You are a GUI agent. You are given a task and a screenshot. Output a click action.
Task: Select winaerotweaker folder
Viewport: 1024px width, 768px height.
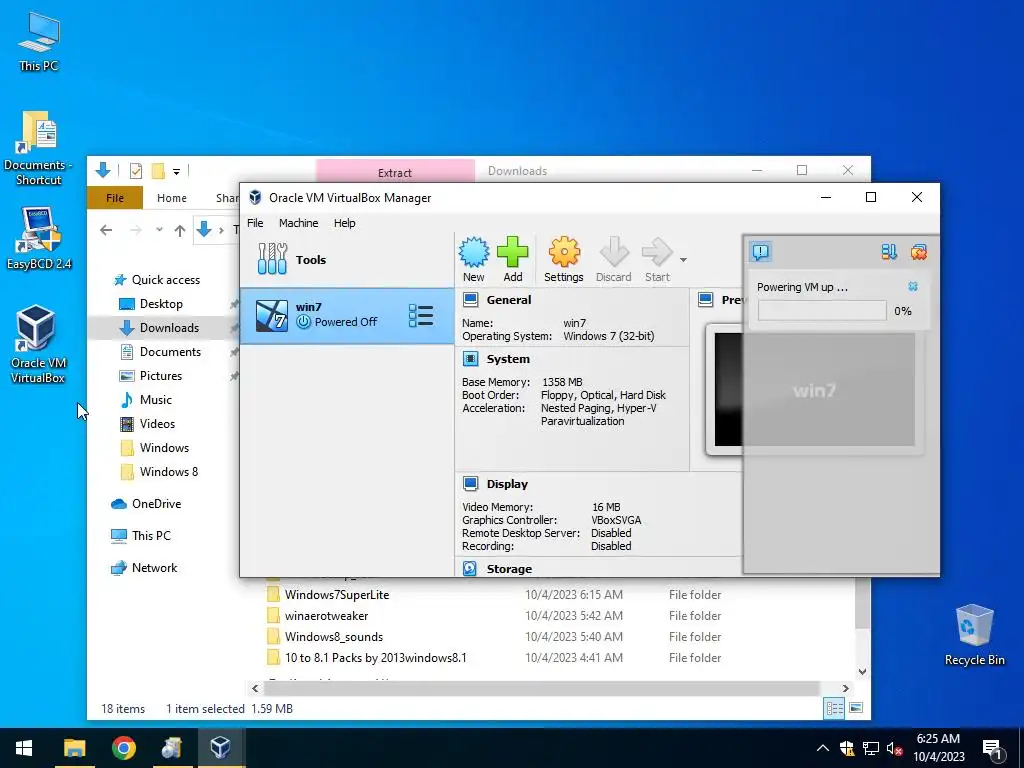pyautogui.click(x=327, y=616)
